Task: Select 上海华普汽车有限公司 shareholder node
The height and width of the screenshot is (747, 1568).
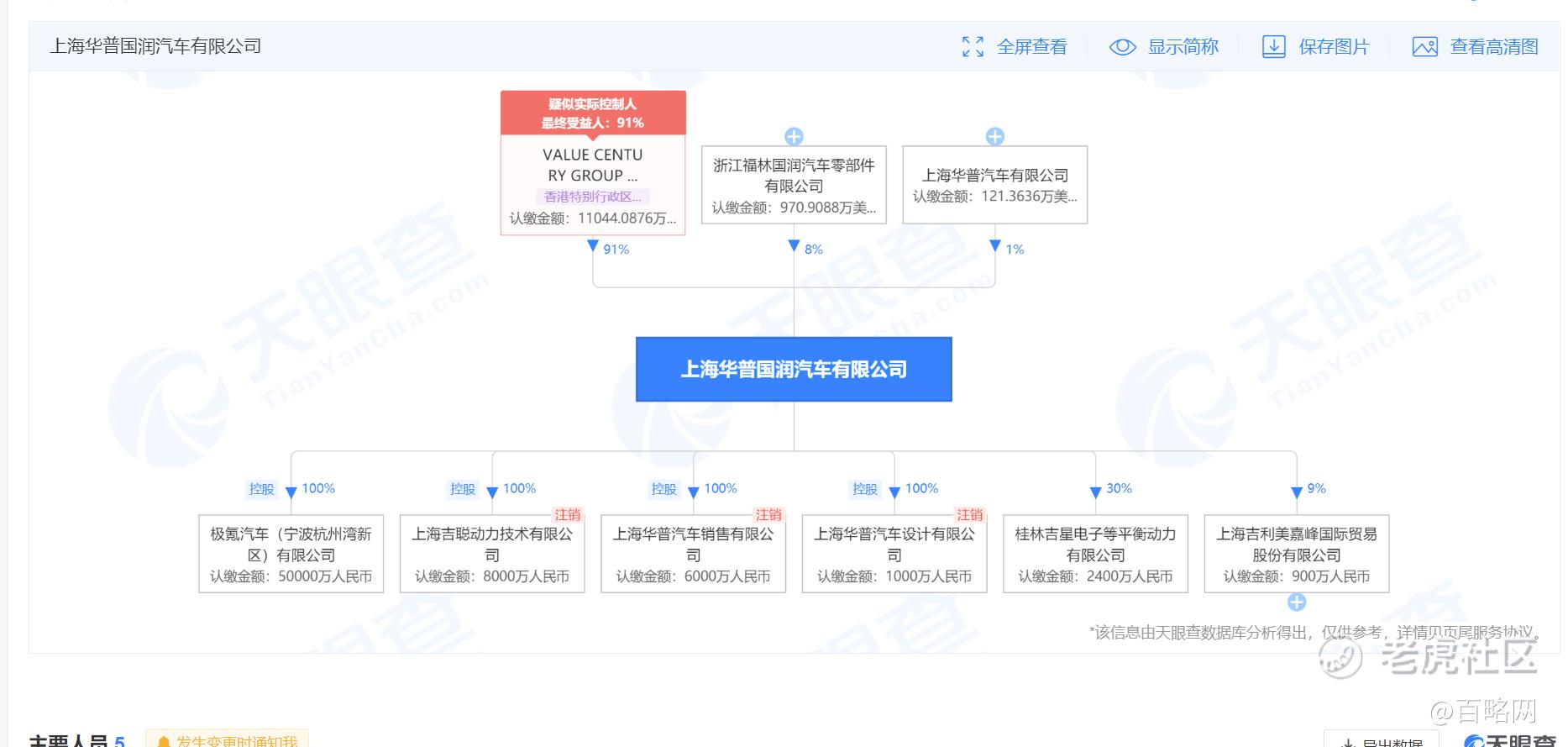Action: point(995,185)
